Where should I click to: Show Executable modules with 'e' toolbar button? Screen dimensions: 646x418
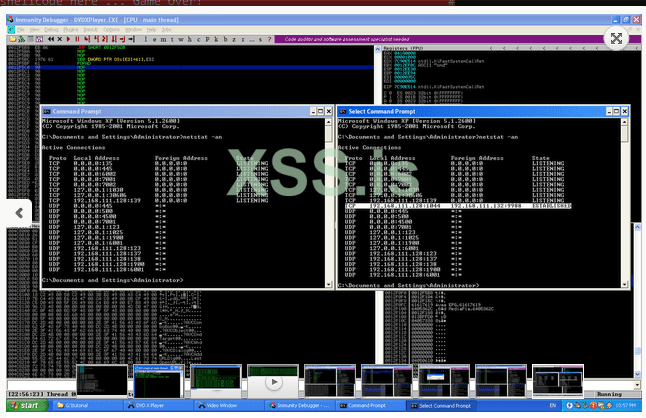pyautogui.click(x=154, y=39)
